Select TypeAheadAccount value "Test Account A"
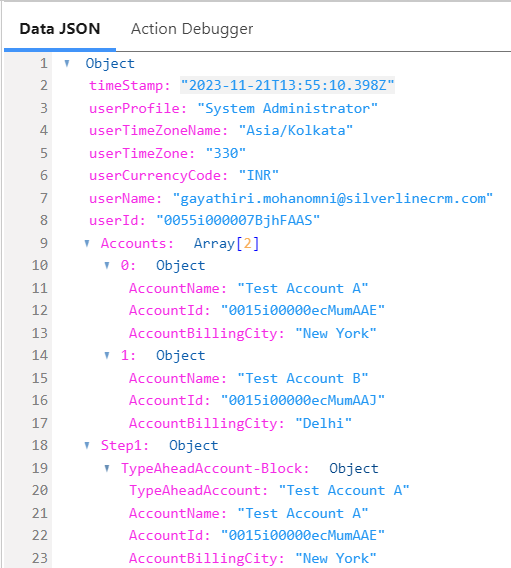The width and height of the screenshot is (511, 568). pyautogui.click(x=344, y=490)
